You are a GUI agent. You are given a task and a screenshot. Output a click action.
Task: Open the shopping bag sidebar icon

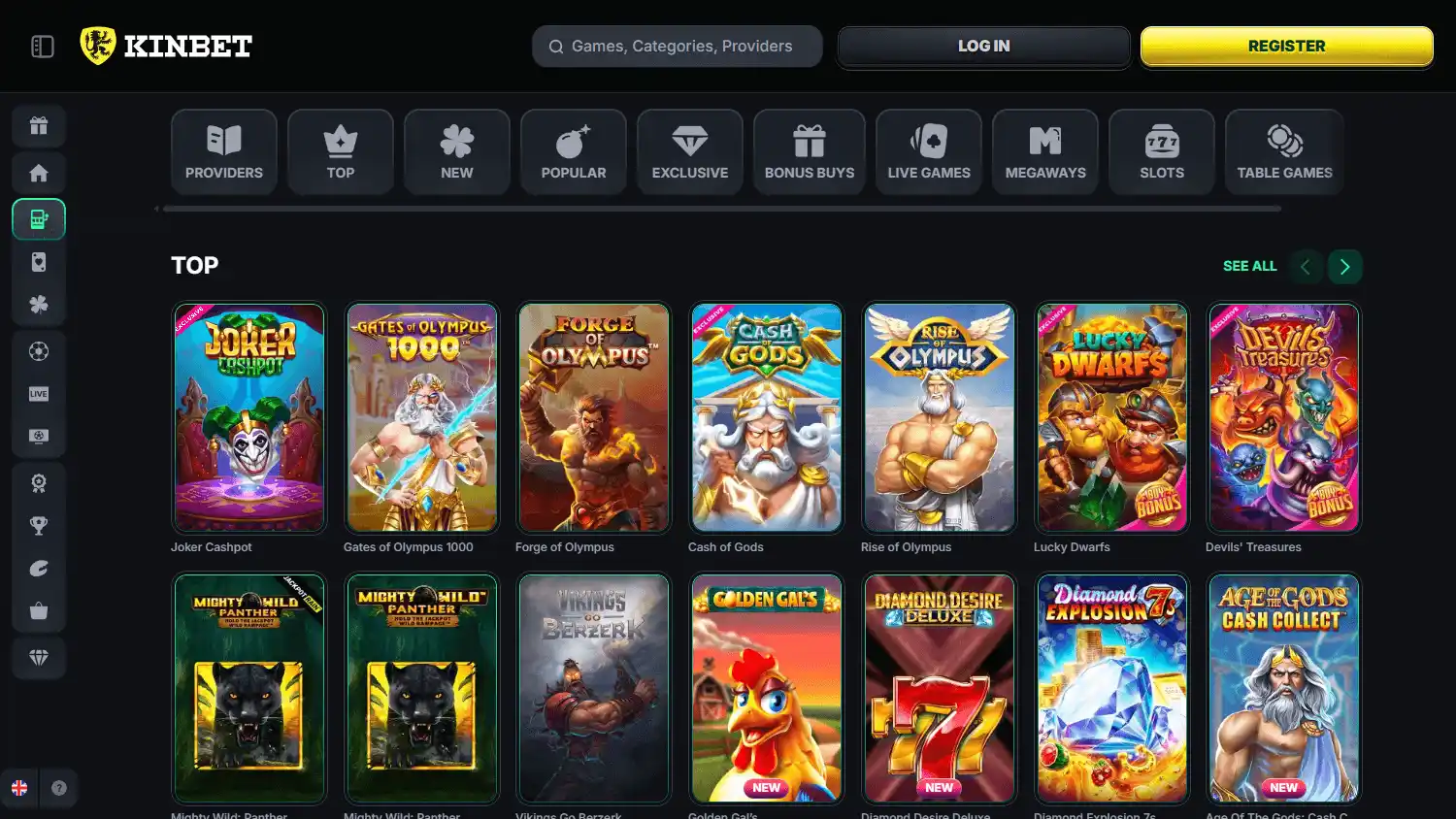pyautogui.click(x=39, y=611)
